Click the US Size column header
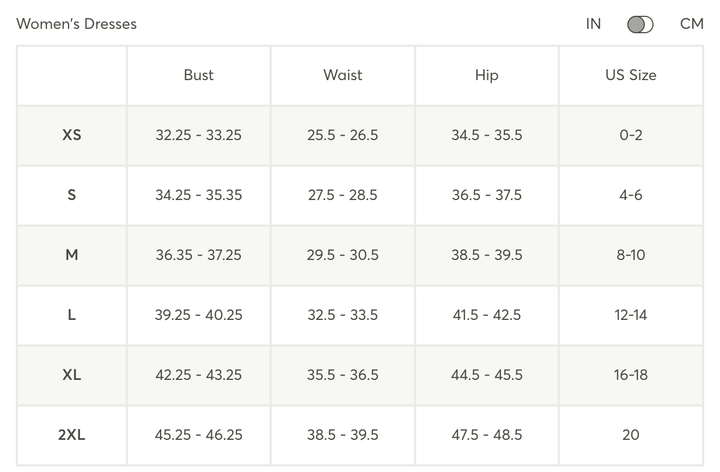This screenshot has height=472, width=720. (x=631, y=75)
